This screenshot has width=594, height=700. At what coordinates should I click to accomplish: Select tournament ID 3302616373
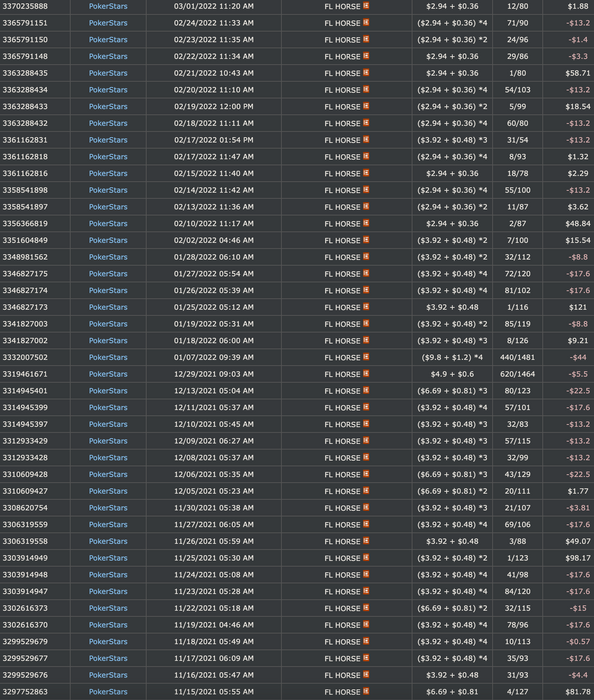(x=25, y=608)
